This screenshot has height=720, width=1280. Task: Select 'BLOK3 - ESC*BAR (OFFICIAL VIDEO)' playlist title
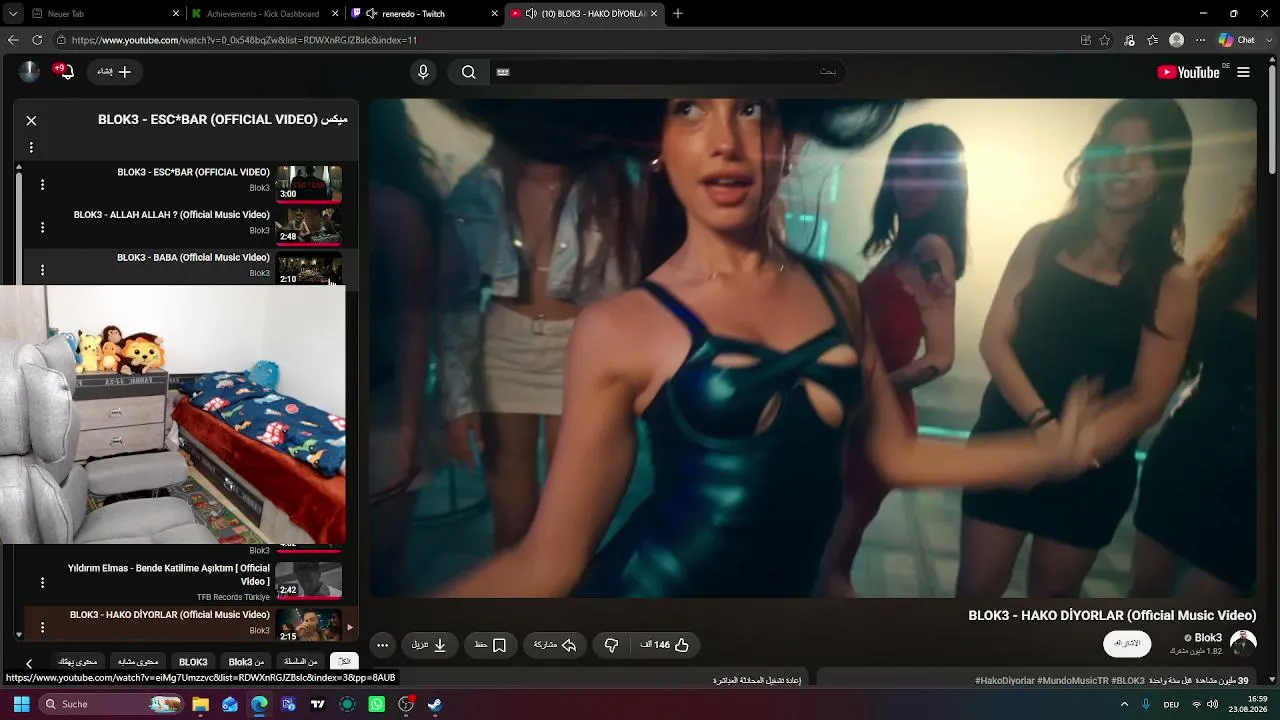coord(193,172)
